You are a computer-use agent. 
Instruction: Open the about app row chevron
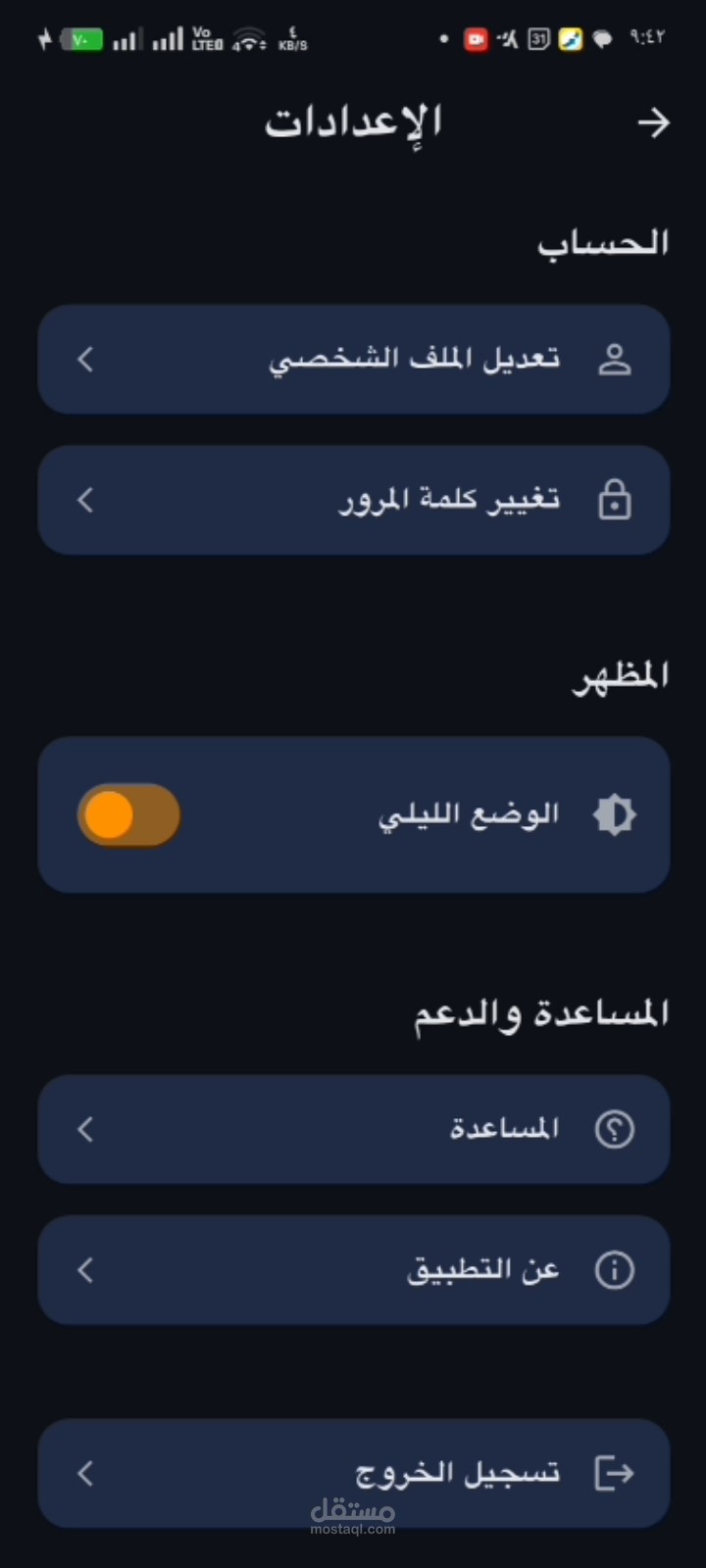(85, 1271)
